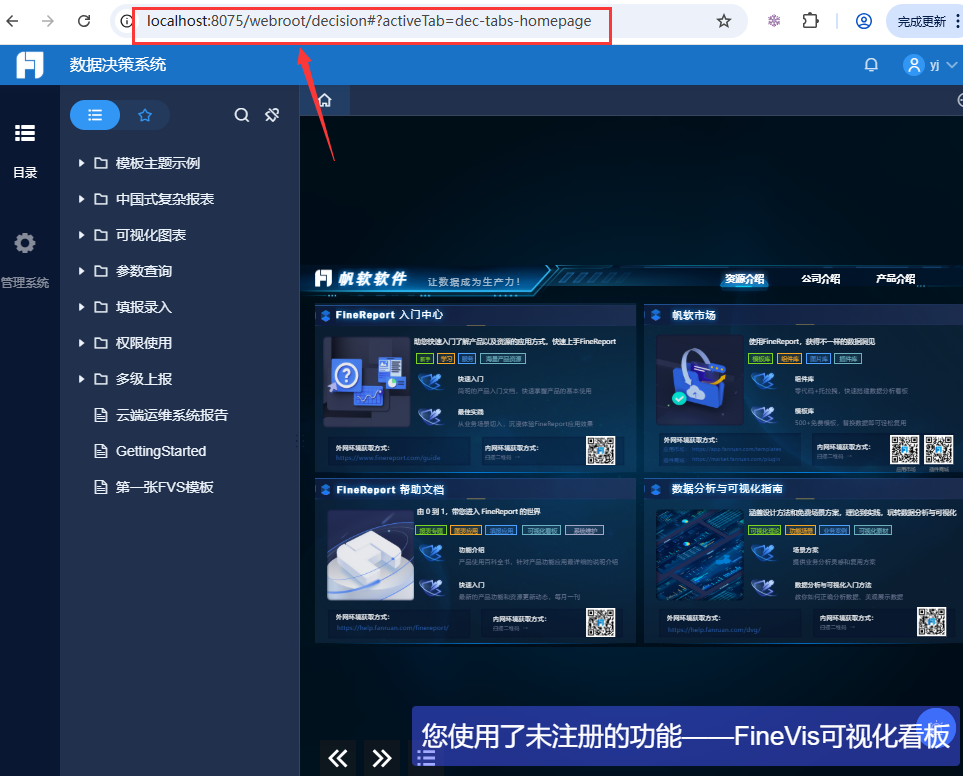The height and width of the screenshot is (776, 963).
Task: Click the QR code in the 入门中心 card
Action: click(x=600, y=450)
